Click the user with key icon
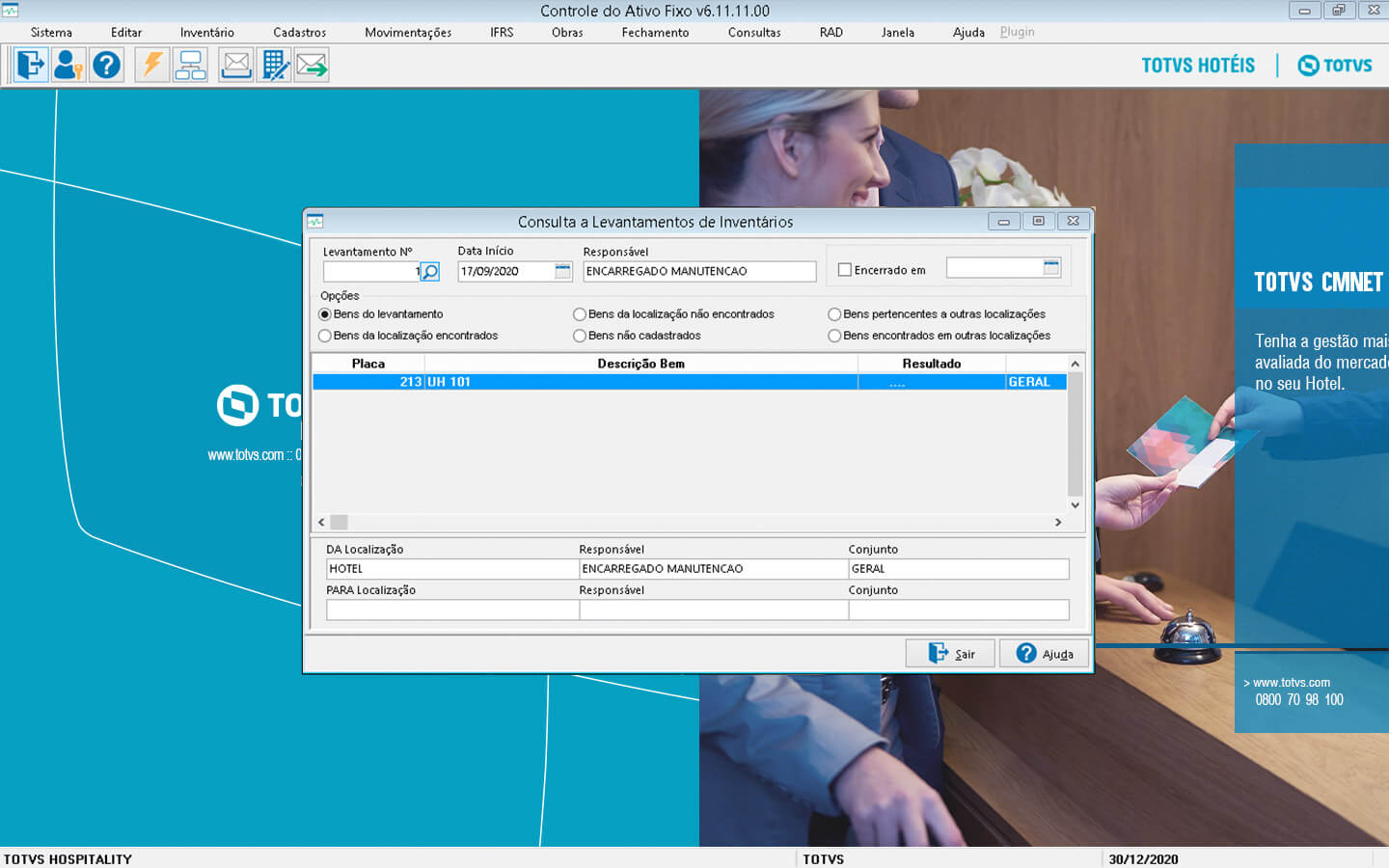Screen dimensions: 1389x868 (x=68, y=66)
